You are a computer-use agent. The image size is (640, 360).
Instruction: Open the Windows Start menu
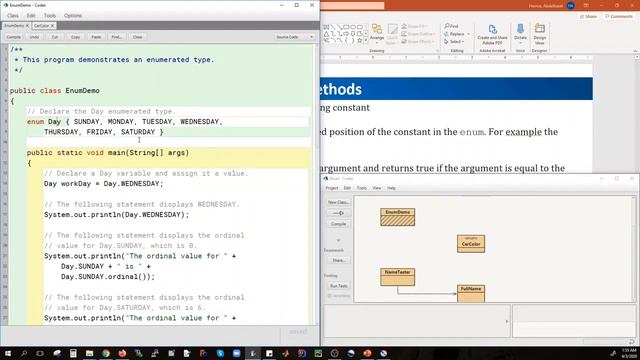click(8, 353)
